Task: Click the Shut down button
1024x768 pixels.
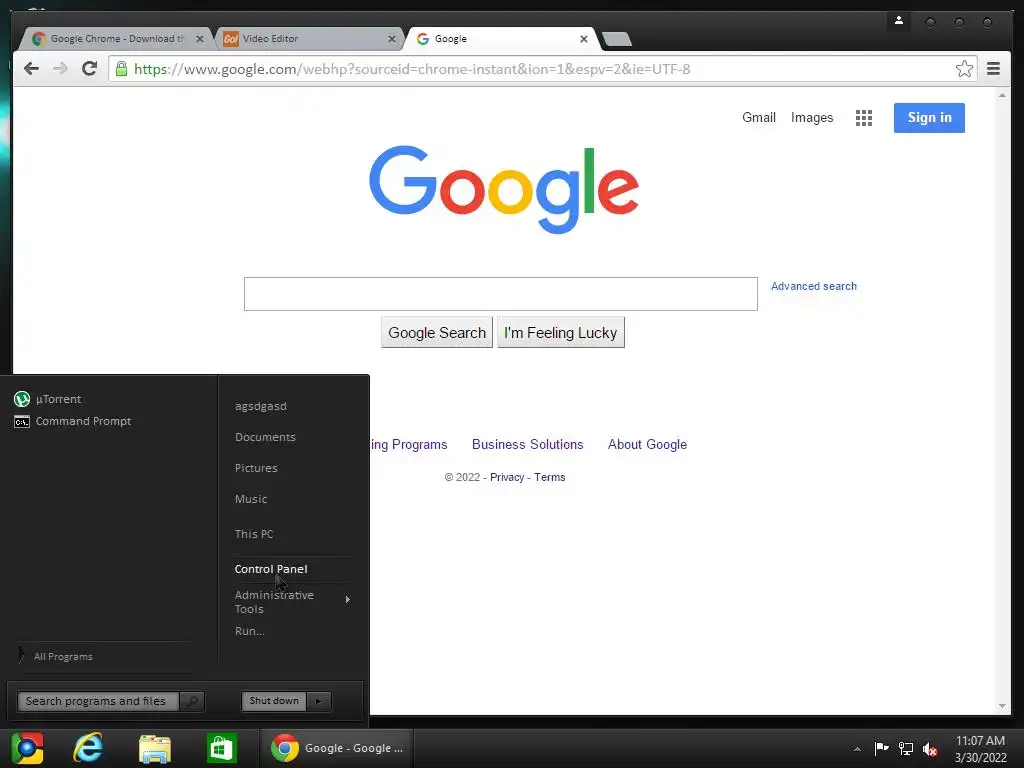Action: pos(274,701)
